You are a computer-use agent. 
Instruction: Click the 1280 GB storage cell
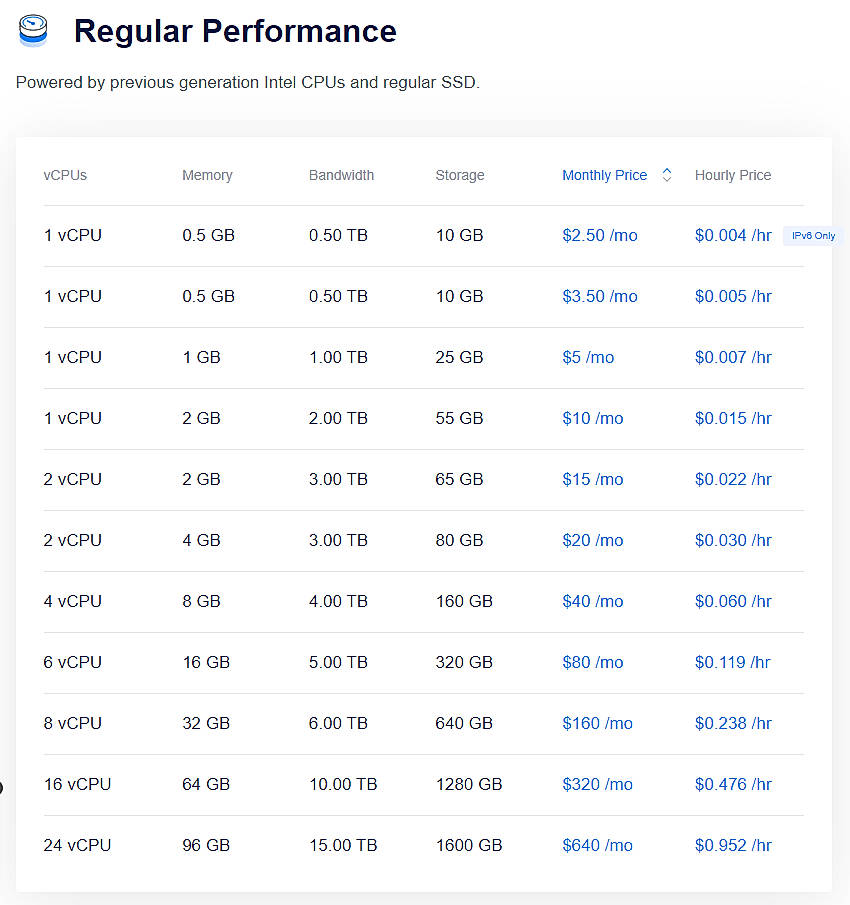click(x=469, y=784)
